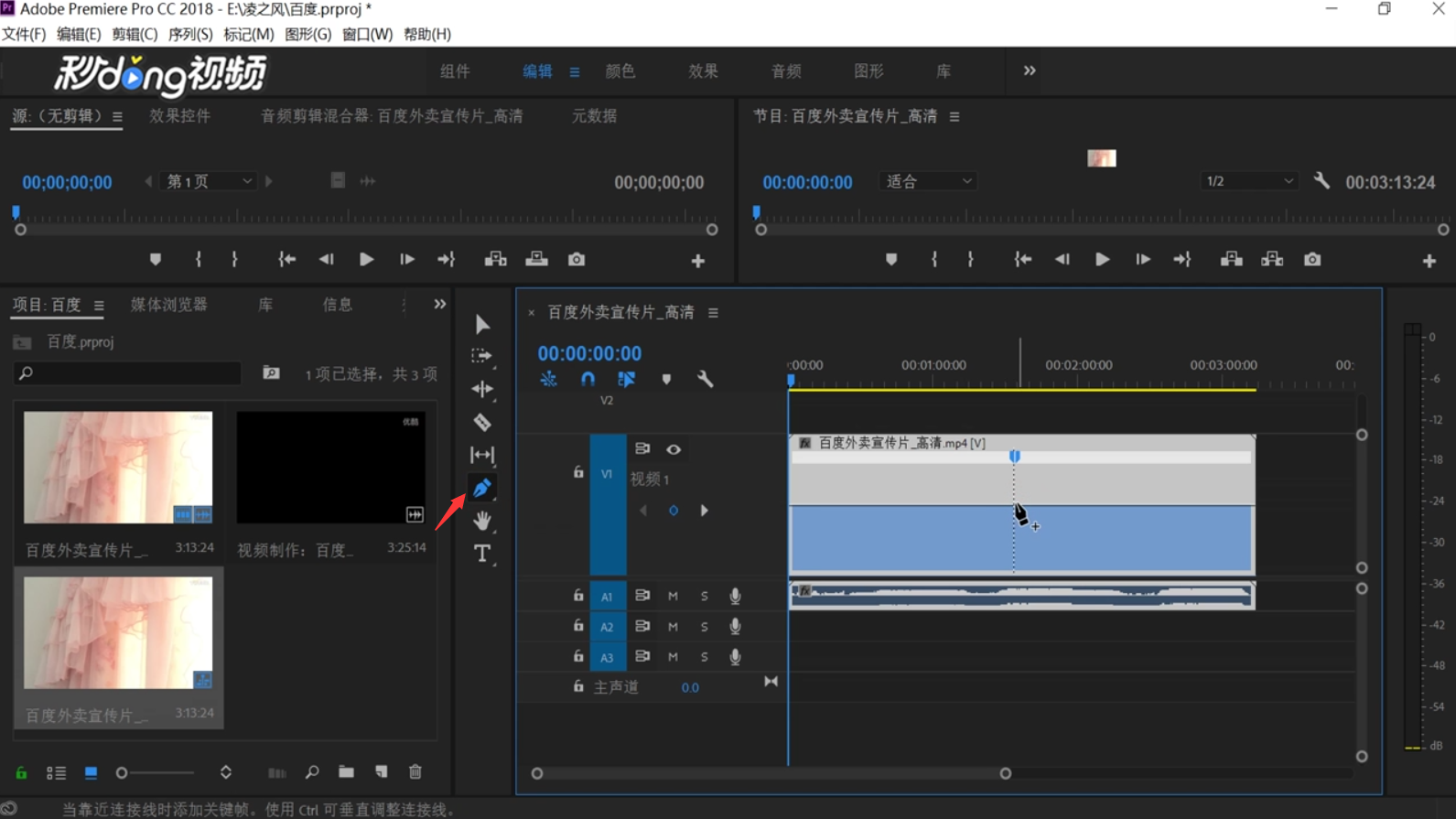Delete selected item with trash icon
The image size is (1456, 819).
coord(415,772)
